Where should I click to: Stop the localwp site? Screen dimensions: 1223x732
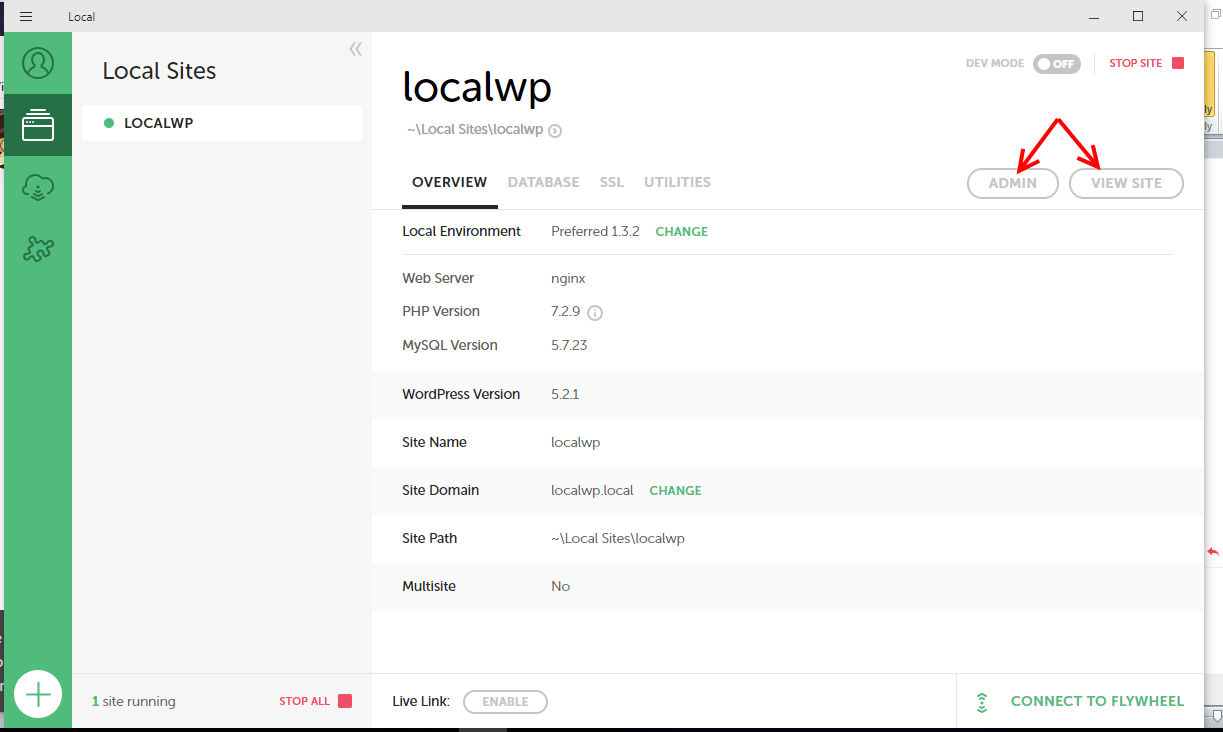(1146, 63)
